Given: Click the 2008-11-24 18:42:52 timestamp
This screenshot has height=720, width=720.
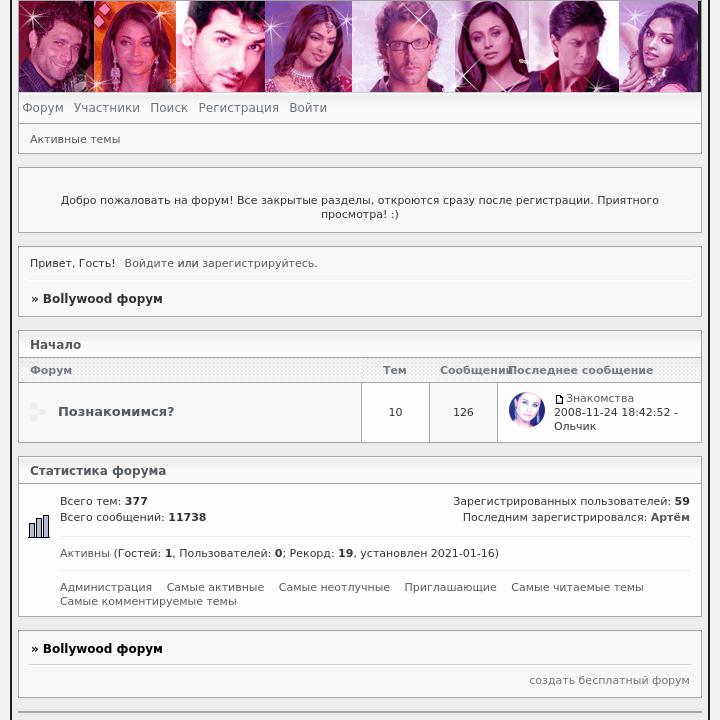Looking at the screenshot, I should (612, 412).
